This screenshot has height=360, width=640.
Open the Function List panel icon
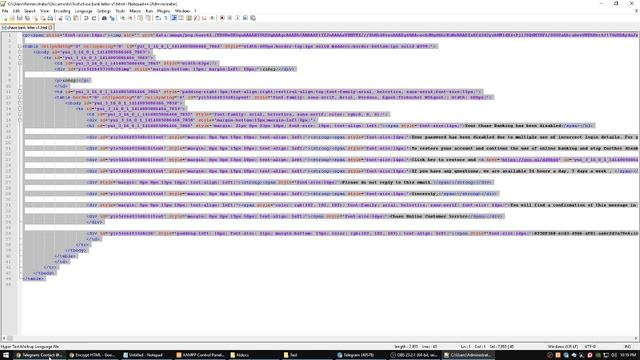coord(196,18)
